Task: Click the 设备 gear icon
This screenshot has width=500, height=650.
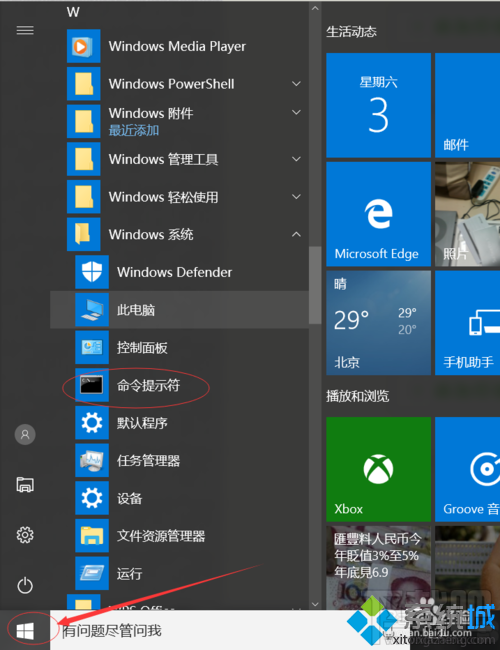Action: 92,498
